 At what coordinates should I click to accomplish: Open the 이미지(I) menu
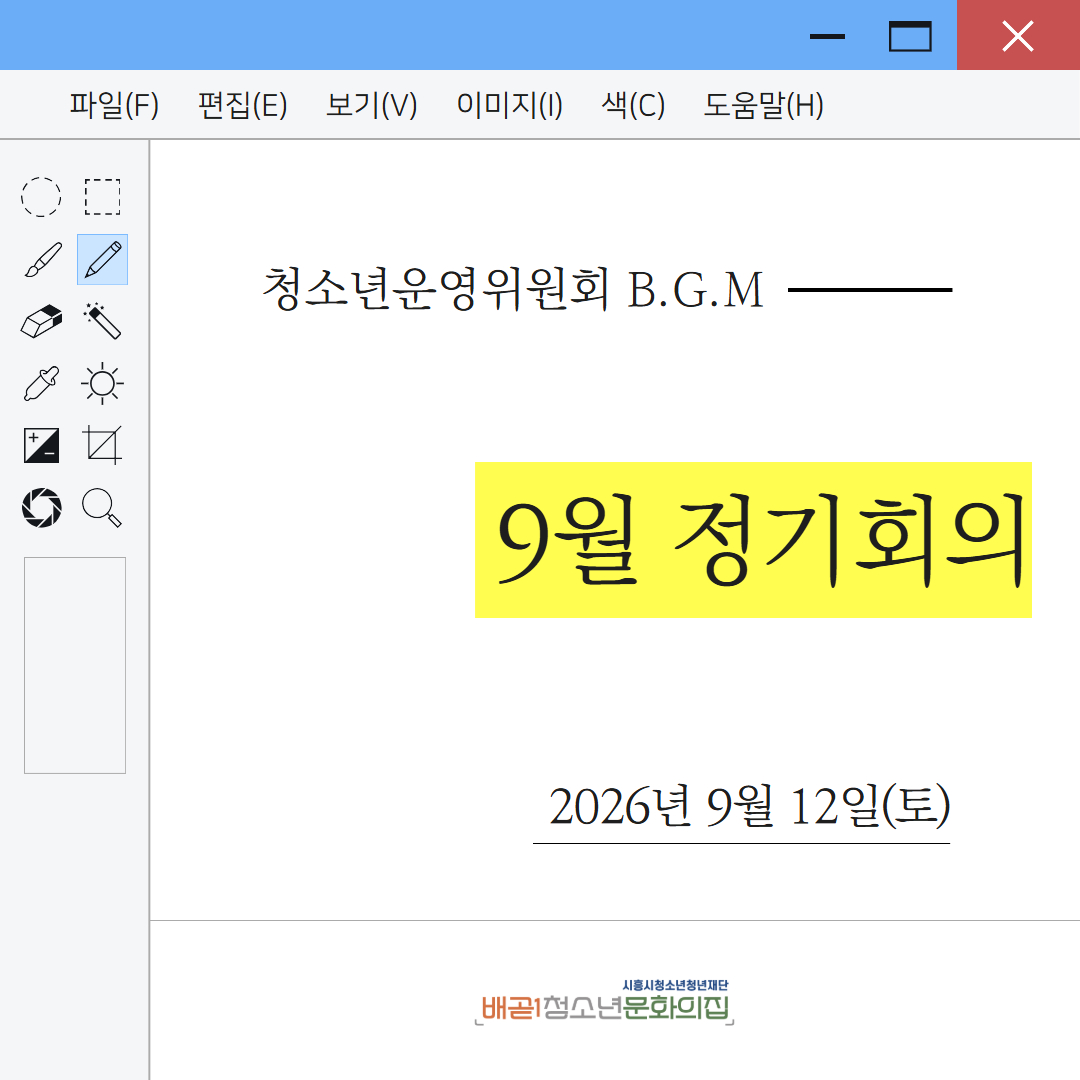510,105
